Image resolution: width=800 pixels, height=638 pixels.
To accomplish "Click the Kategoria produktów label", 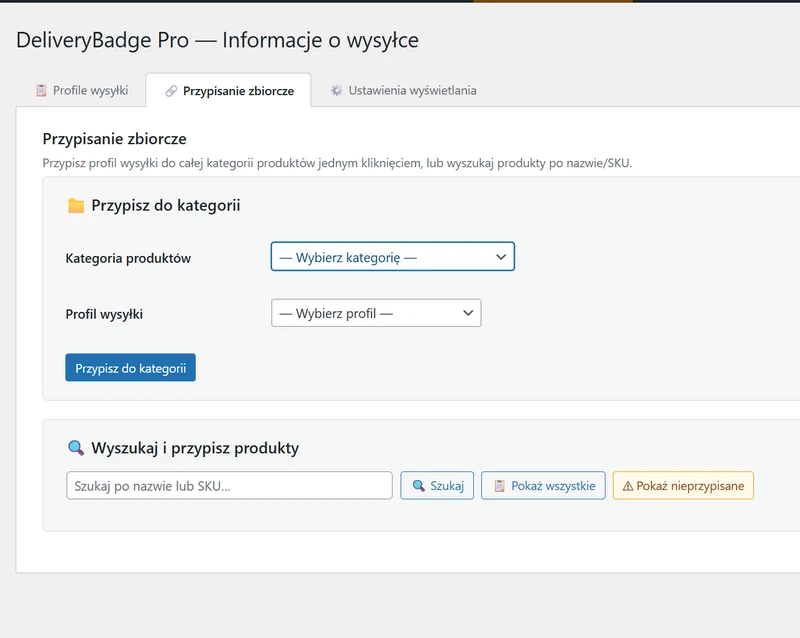I will 128,258.
